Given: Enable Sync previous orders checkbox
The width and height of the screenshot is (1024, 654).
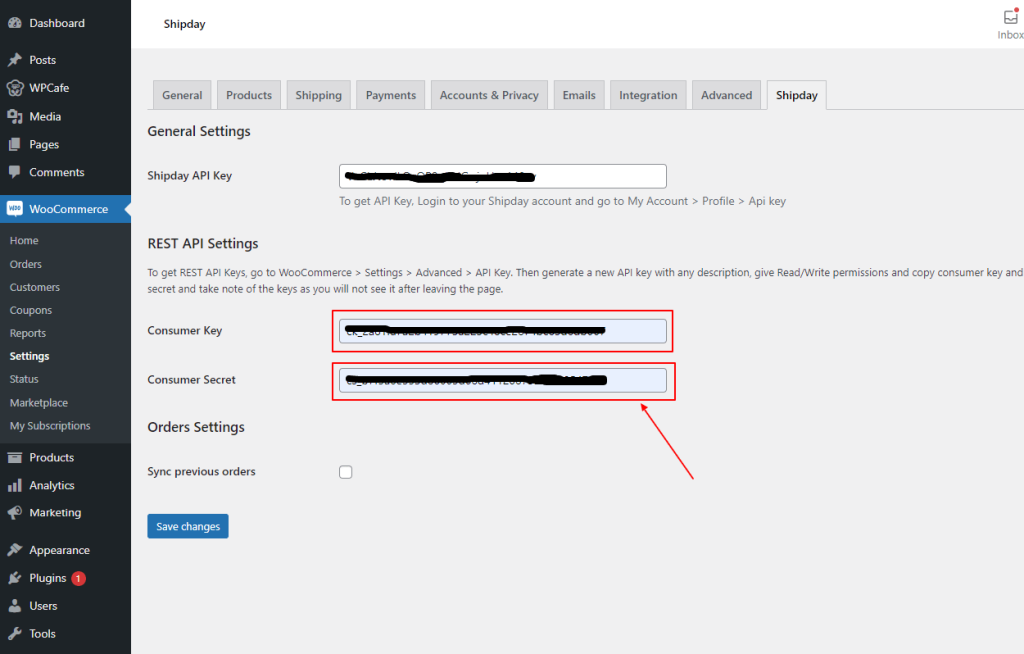Looking at the screenshot, I should (x=345, y=472).
